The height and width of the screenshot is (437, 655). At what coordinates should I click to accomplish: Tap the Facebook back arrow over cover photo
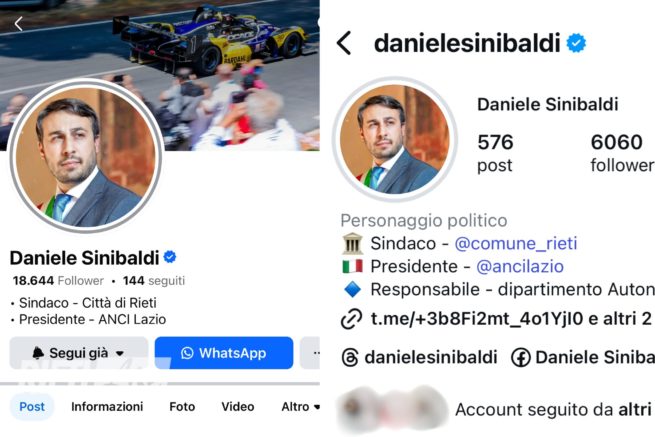pos(18,24)
